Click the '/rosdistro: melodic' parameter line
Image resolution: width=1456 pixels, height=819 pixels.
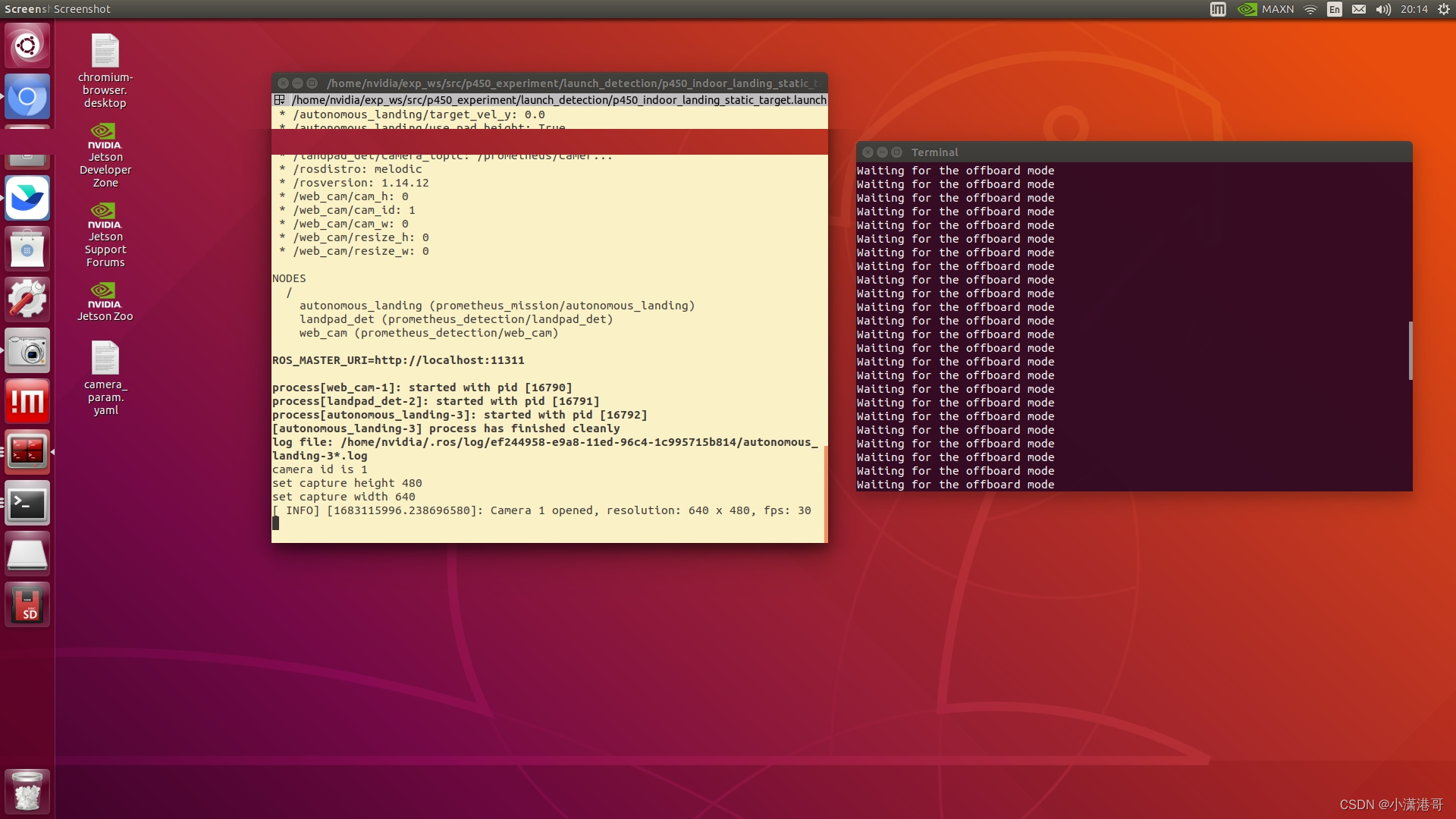pos(350,169)
